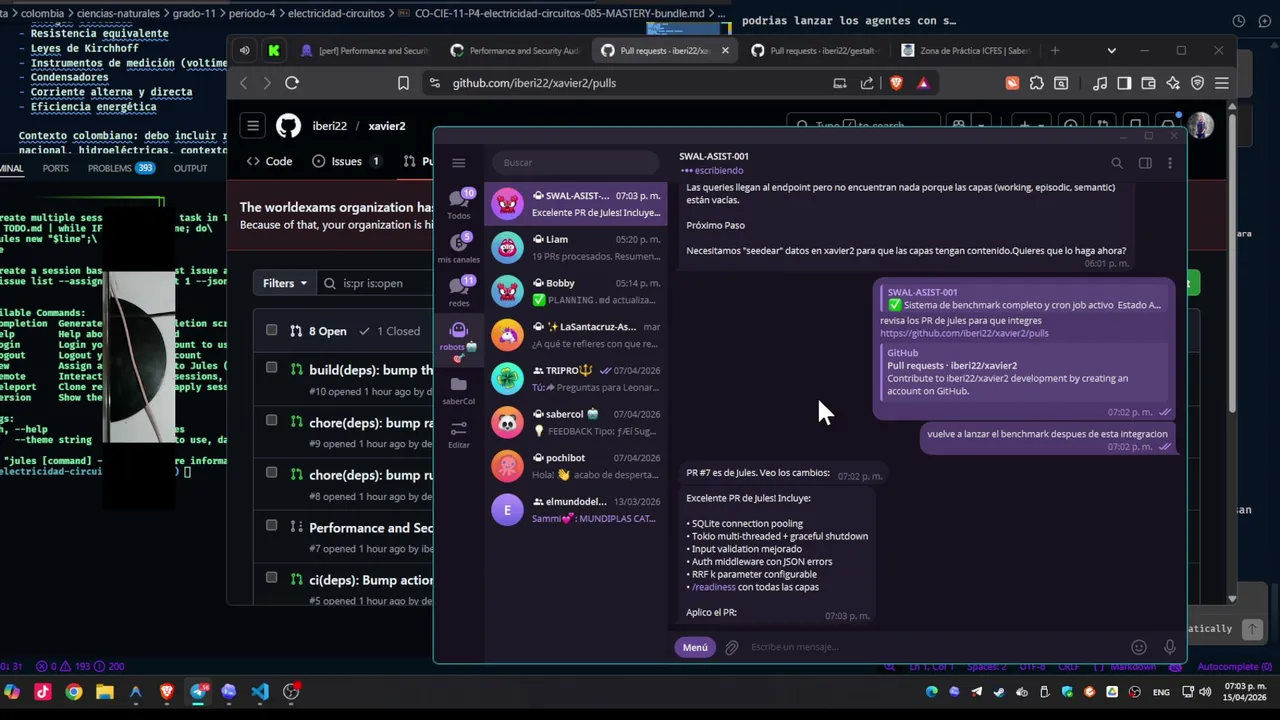Image resolution: width=1280 pixels, height=720 pixels.
Task: Open the GitHub Issues tab
Action: click(346, 161)
